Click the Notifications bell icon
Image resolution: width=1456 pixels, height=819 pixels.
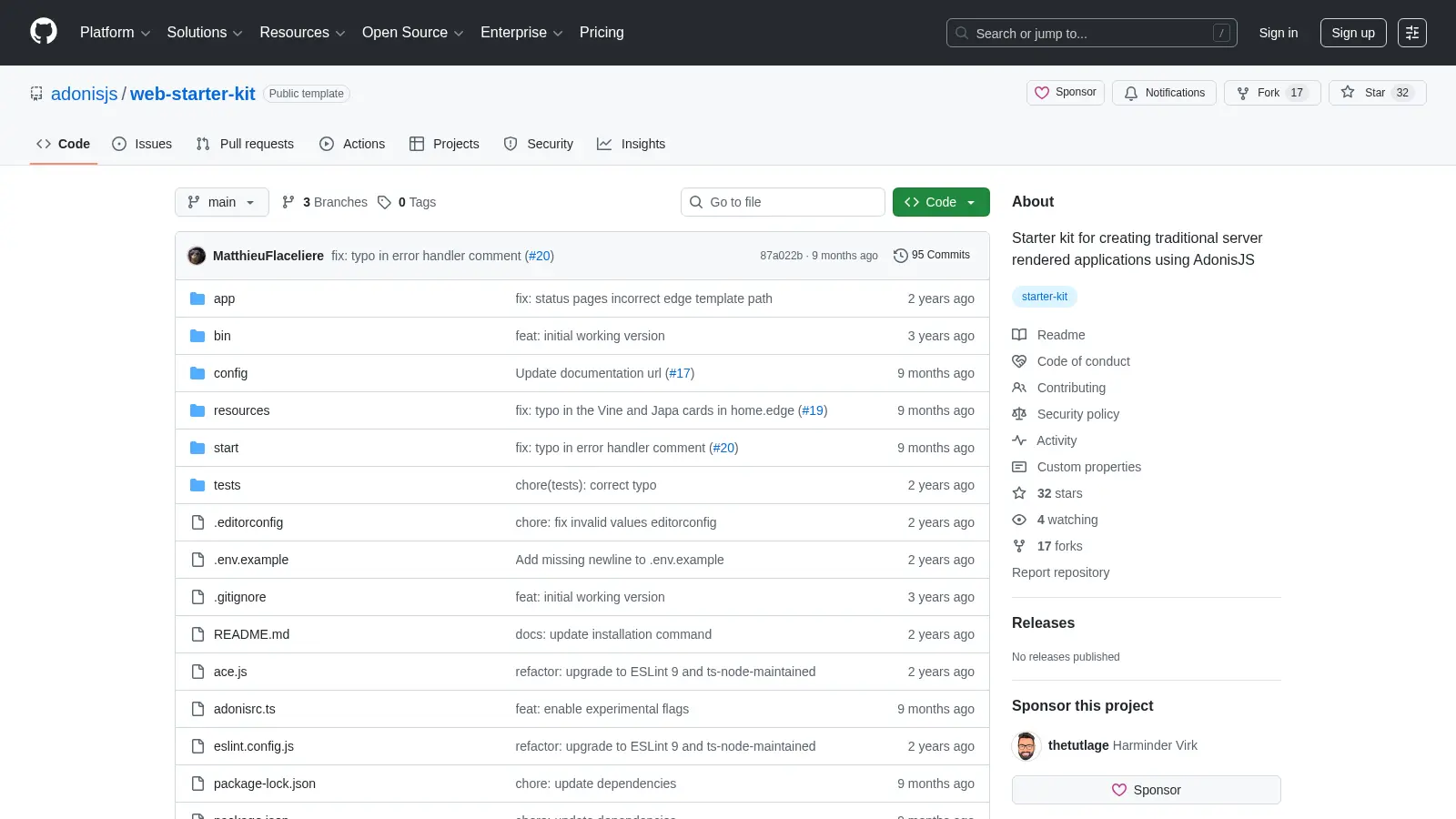1131,93
